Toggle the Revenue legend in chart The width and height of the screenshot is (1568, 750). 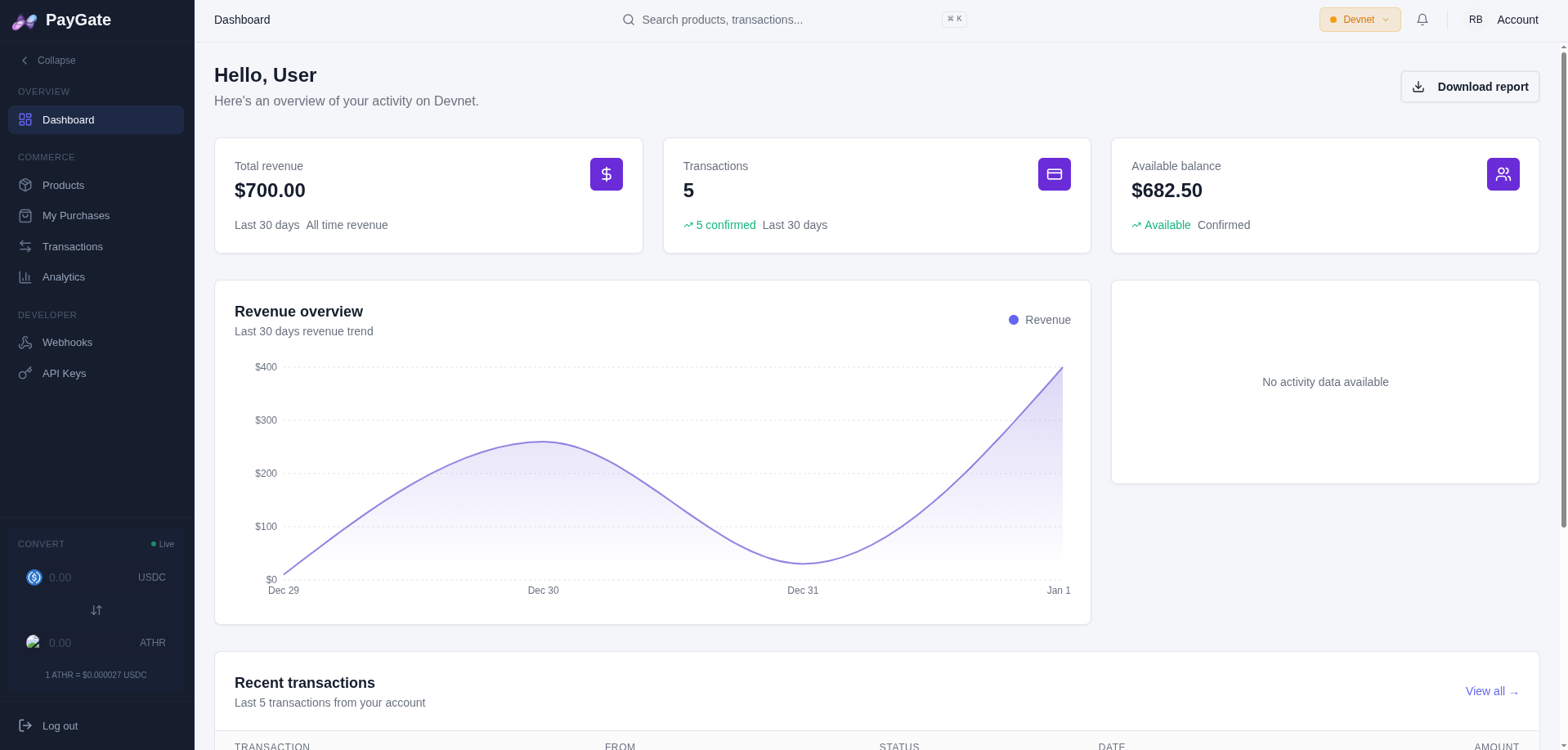coord(1039,320)
